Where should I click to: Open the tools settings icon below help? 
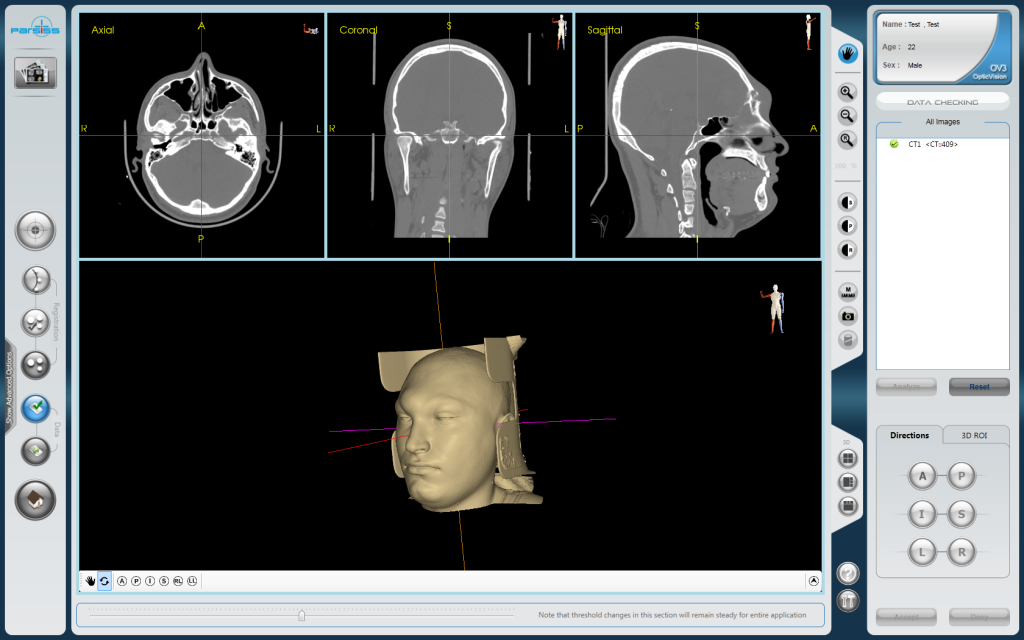pos(848,600)
